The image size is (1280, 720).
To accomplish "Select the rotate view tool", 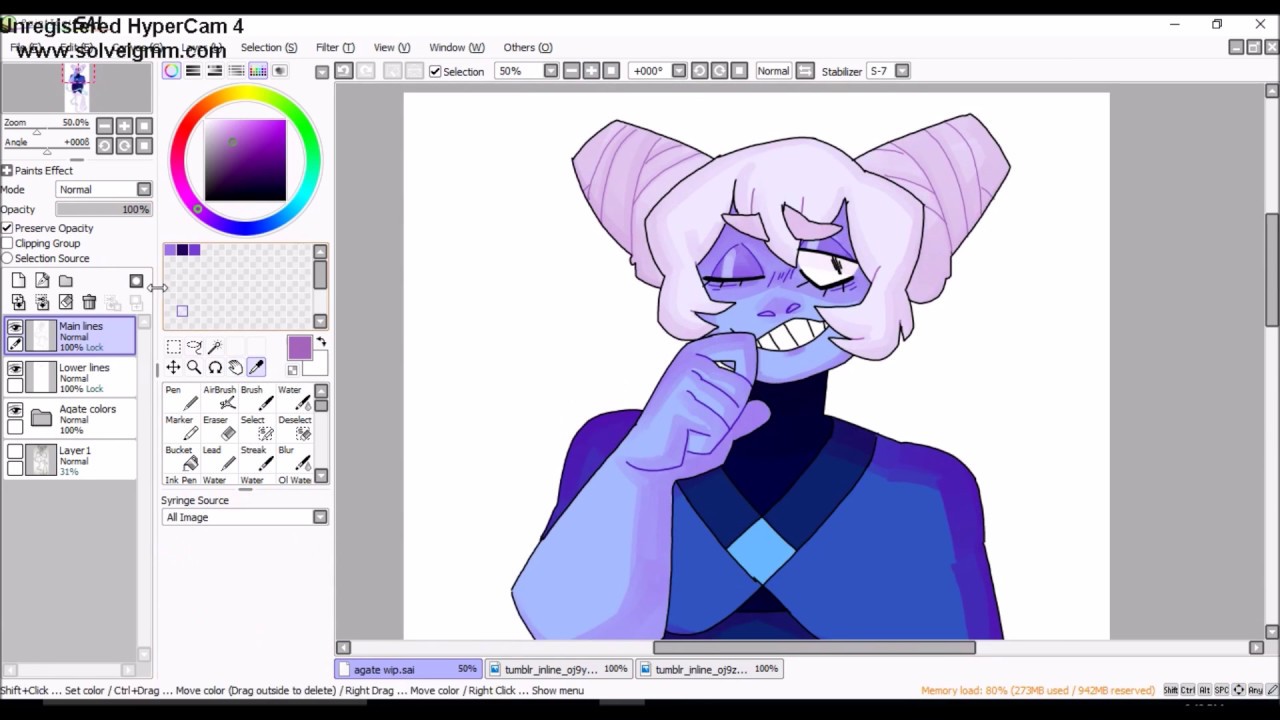I will pos(215,368).
